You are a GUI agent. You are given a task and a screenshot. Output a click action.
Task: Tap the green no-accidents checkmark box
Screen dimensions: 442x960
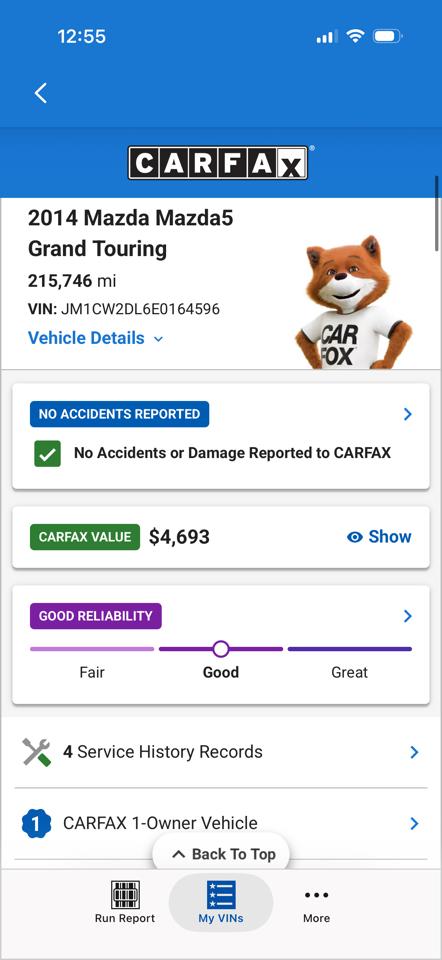47,454
